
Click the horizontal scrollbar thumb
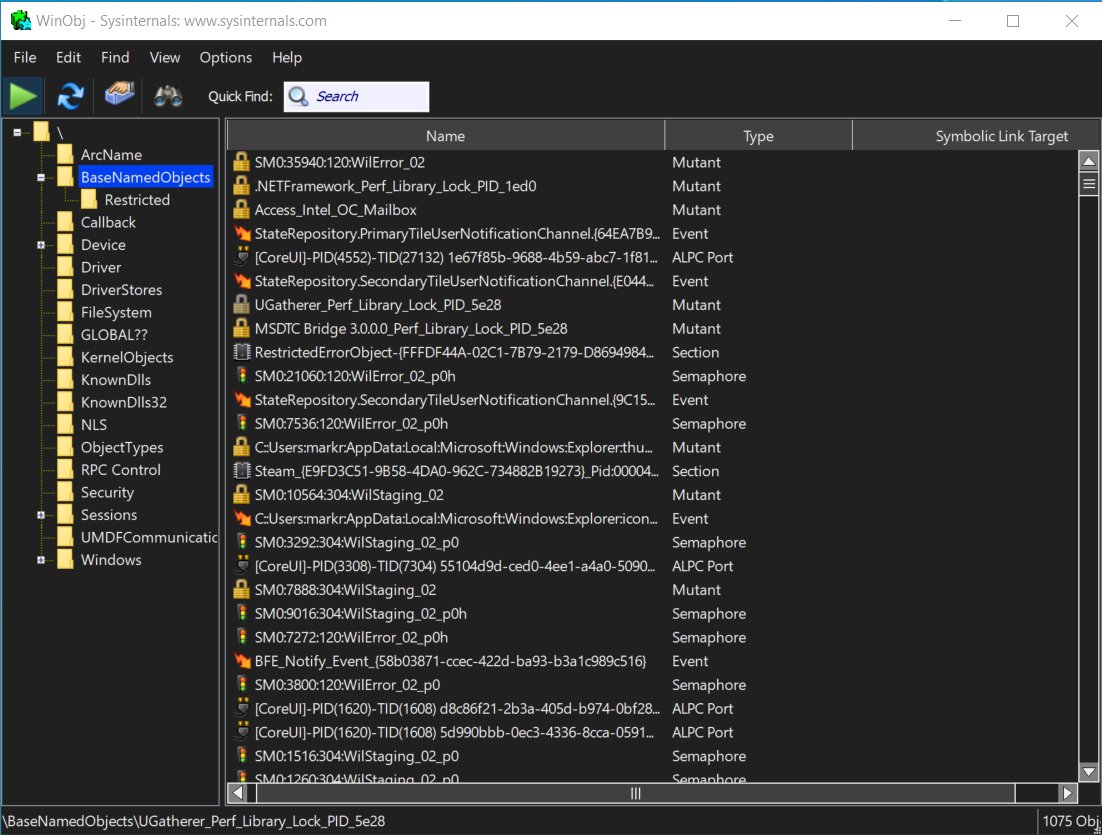coord(635,793)
